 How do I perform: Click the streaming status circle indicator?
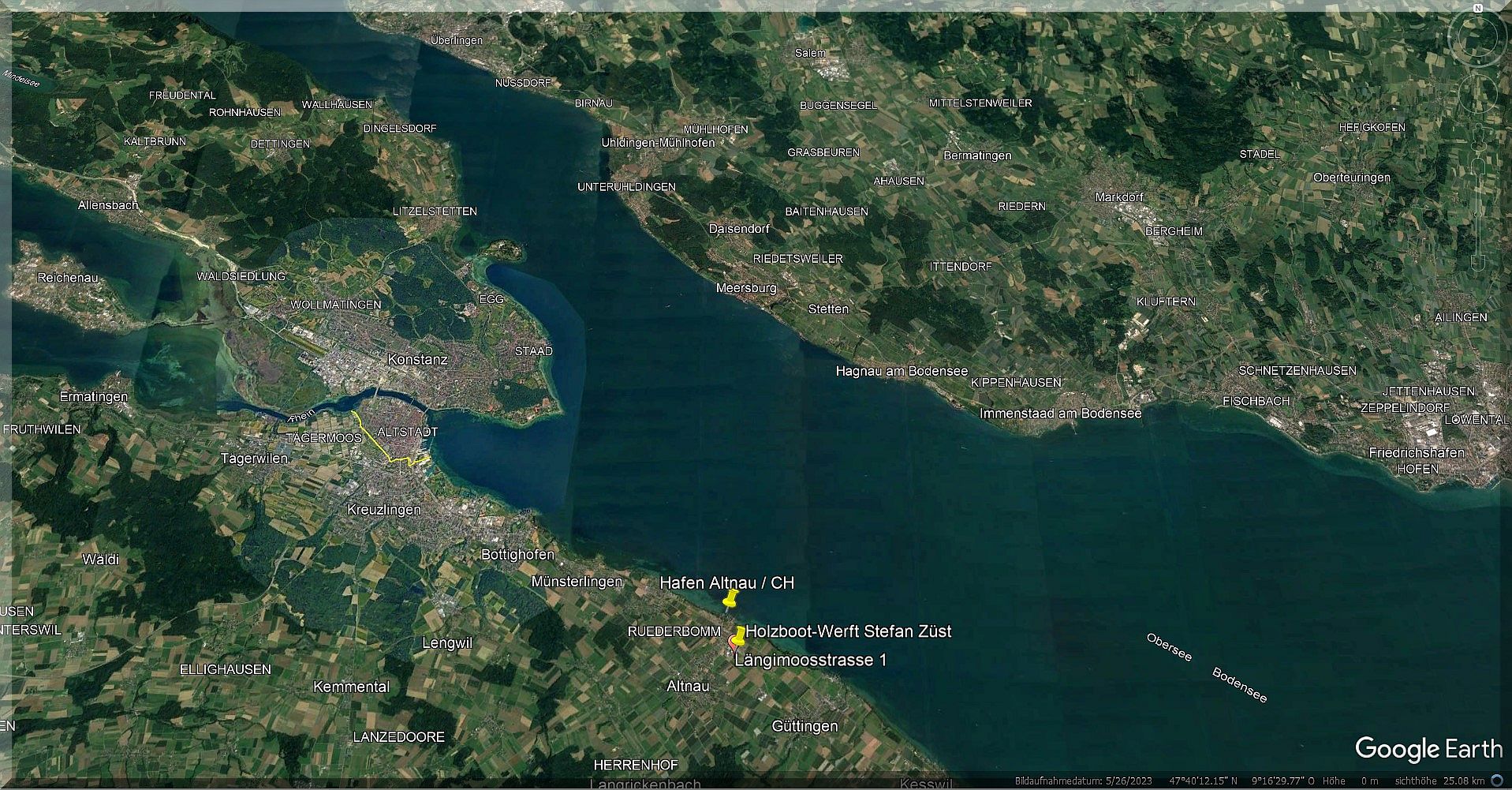tap(1496, 781)
